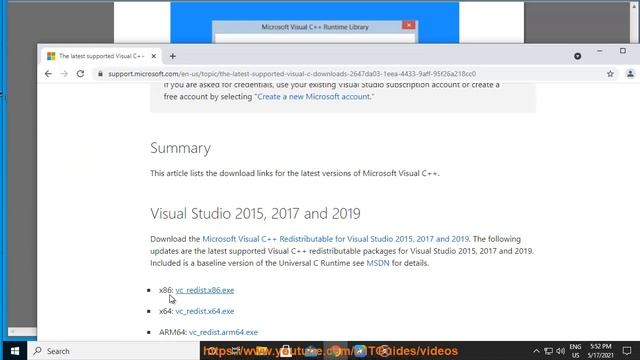Click the padlock site info icon
This screenshot has height=360, width=640.
(x=100, y=74)
